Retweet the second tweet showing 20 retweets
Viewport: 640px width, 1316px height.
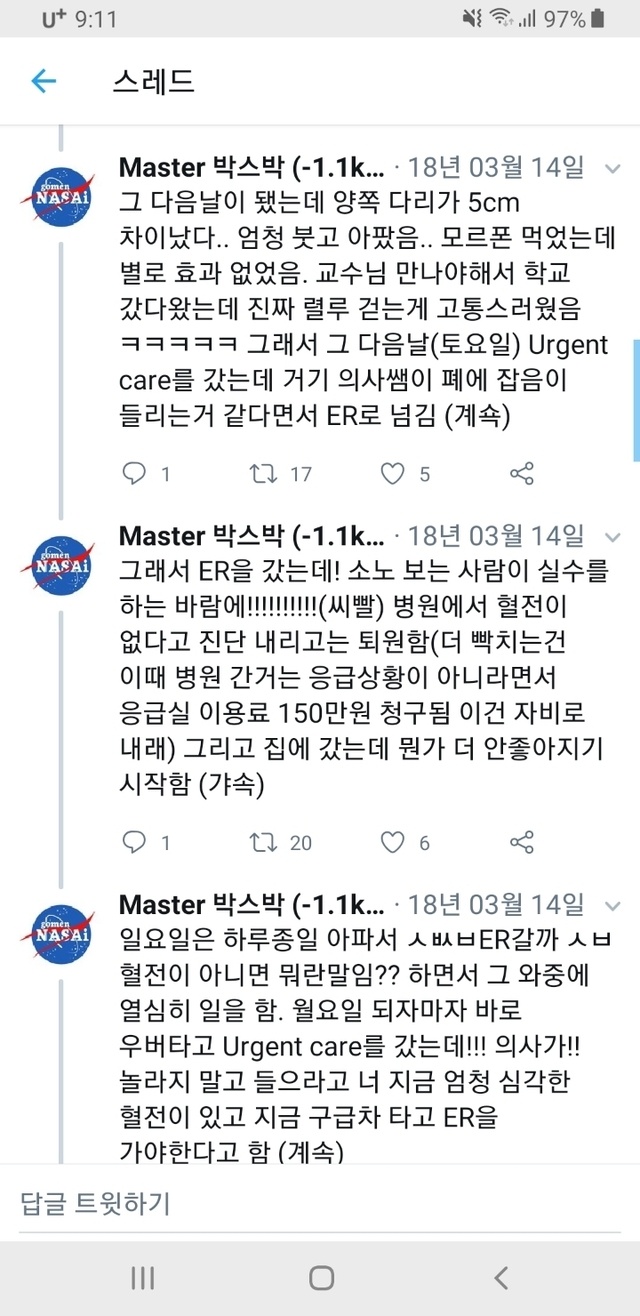pyautogui.click(x=264, y=842)
